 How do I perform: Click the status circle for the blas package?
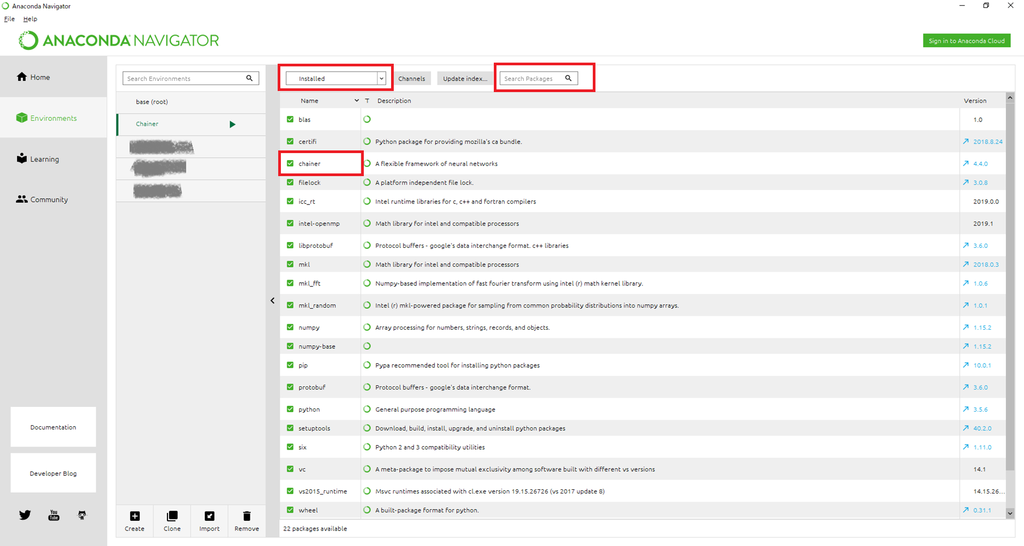[x=367, y=120]
